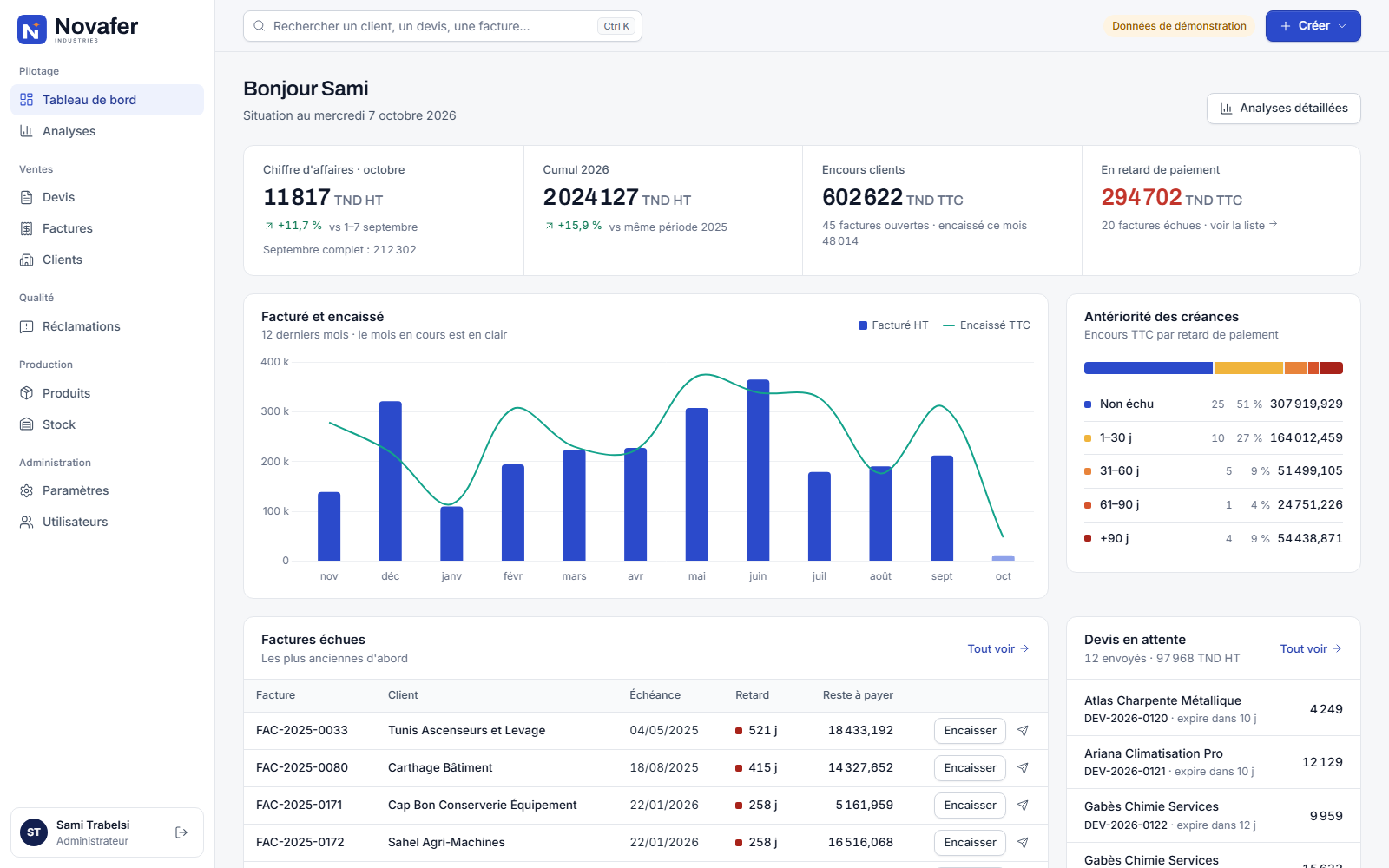
Task: Click the Encaissé TTC legend line
Action: pyautogui.click(x=949, y=325)
